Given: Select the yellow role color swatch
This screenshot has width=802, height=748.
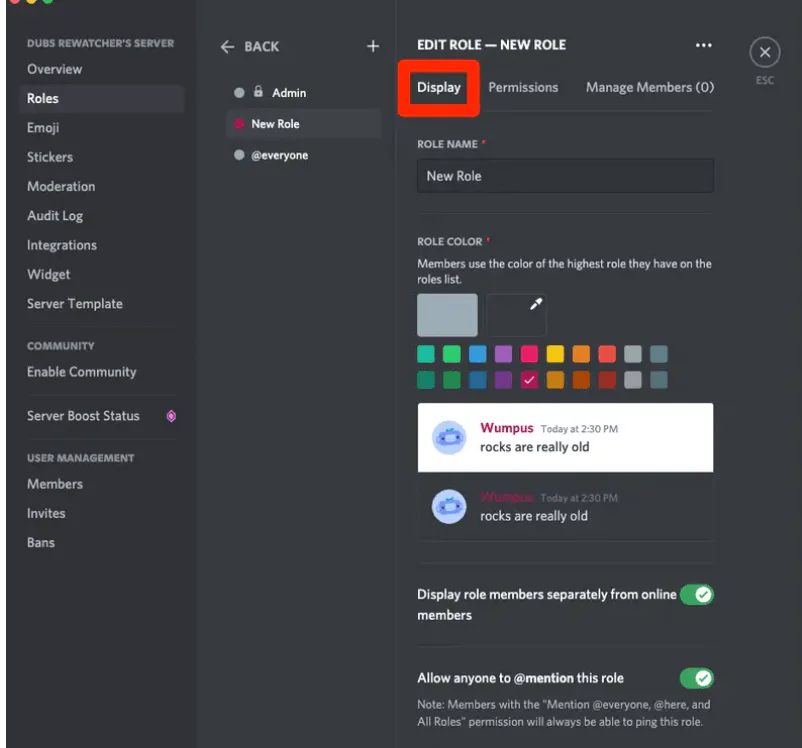Looking at the screenshot, I should tap(555, 353).
